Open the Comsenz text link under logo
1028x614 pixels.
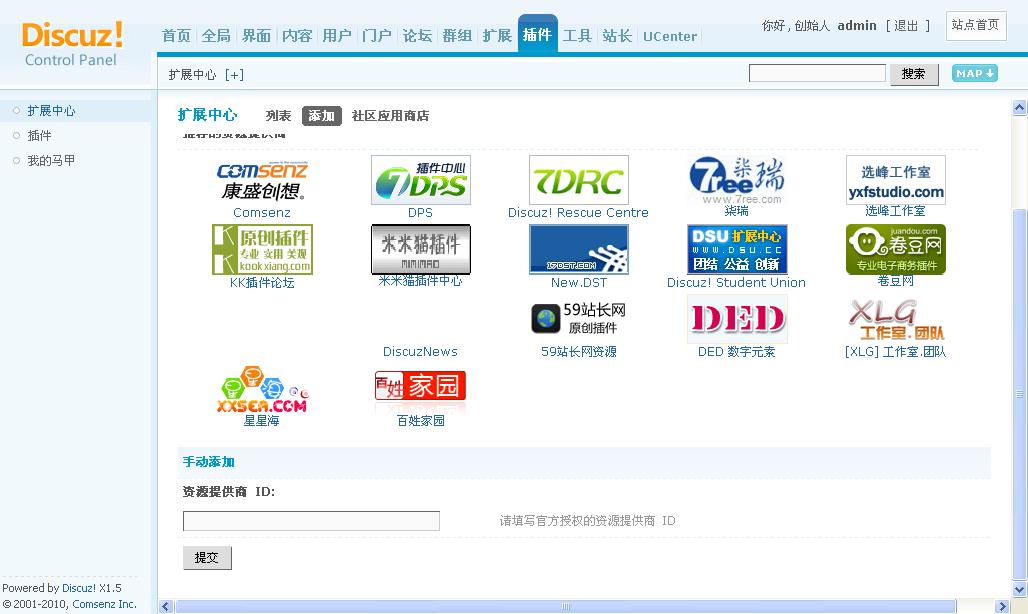pyautogui.click(x=262, y=213)
